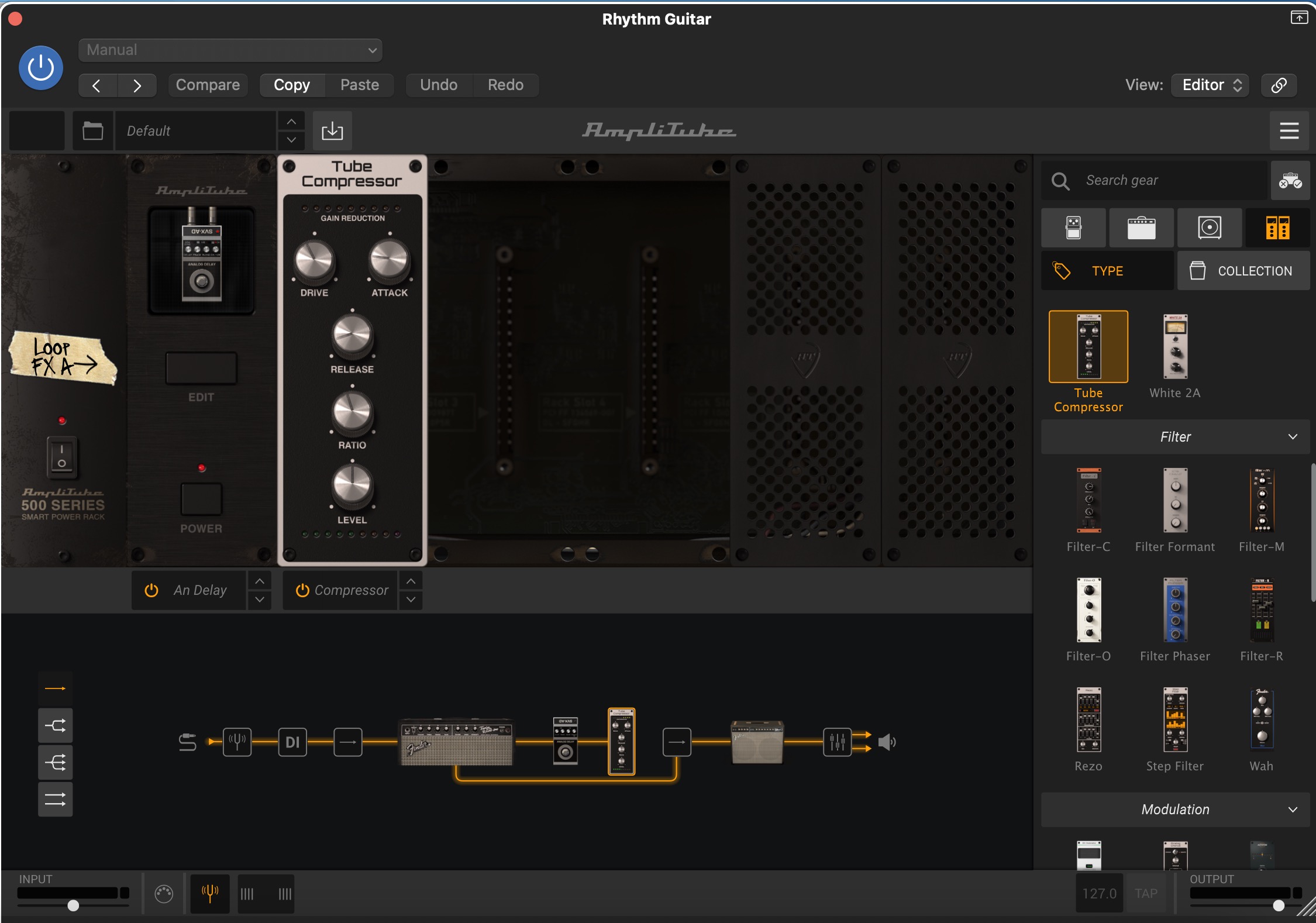Open the AmpliTube hamburger menu
1316x923 pixels.
[x=1289, y=130]
